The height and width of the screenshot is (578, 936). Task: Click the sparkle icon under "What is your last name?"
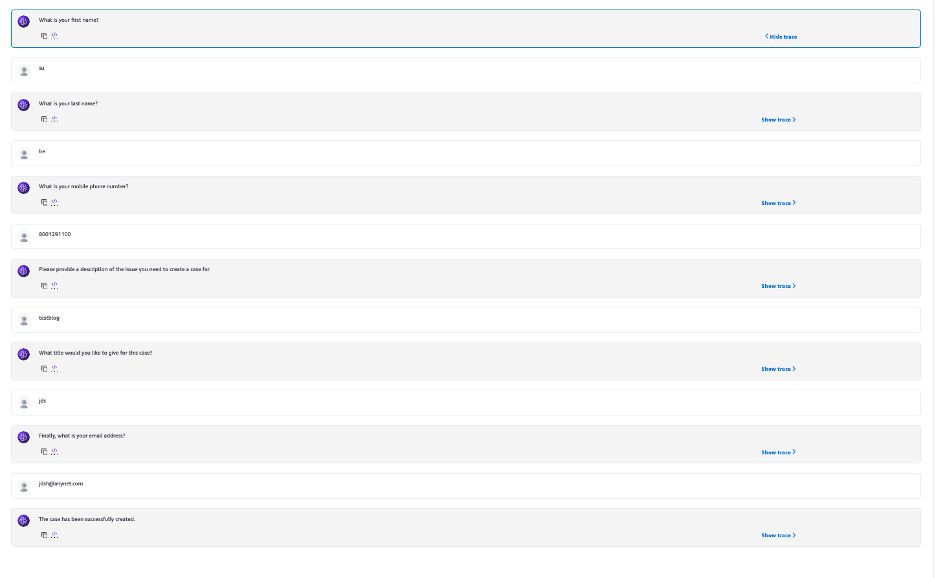pos(54,119)
